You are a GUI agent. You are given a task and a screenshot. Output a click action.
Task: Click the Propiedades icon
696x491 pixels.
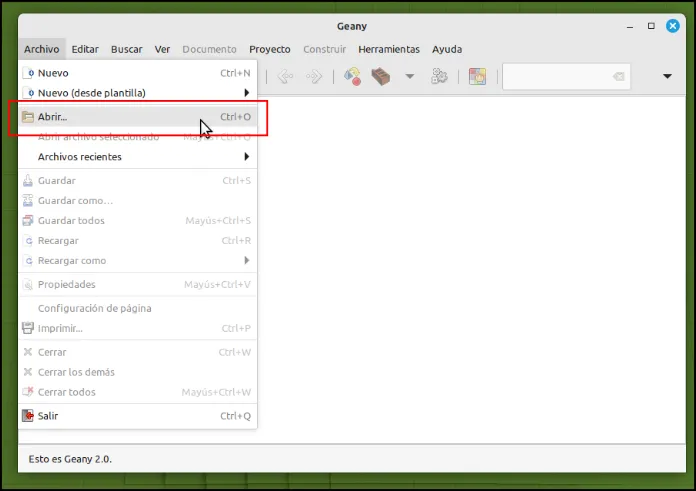pyautogui.click(x=28, y=285)
